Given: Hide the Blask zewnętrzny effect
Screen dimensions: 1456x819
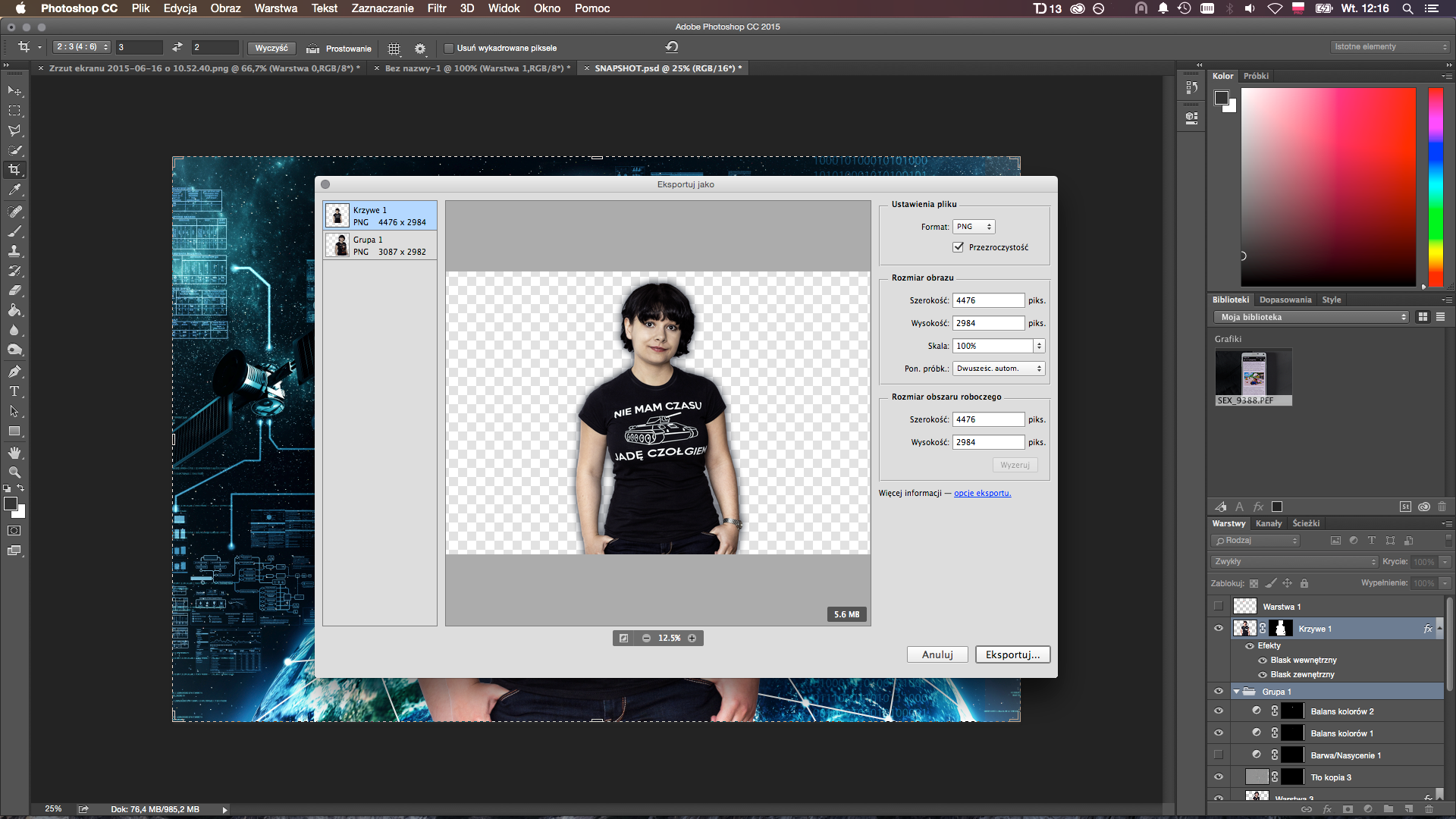Looking at the screenshot, I should tap(1263, 674).
